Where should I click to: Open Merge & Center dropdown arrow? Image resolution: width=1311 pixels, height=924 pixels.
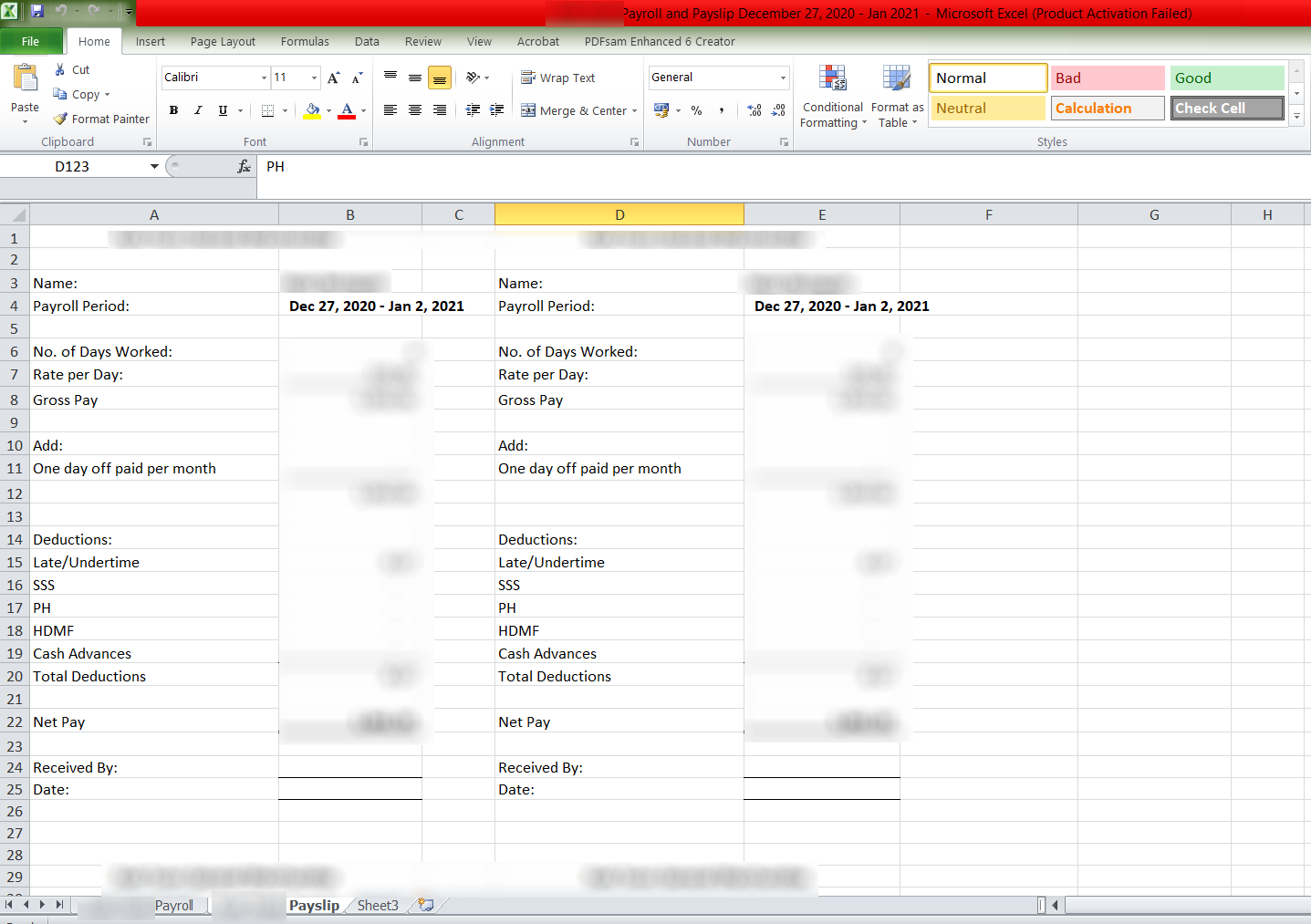coord(635,111)
